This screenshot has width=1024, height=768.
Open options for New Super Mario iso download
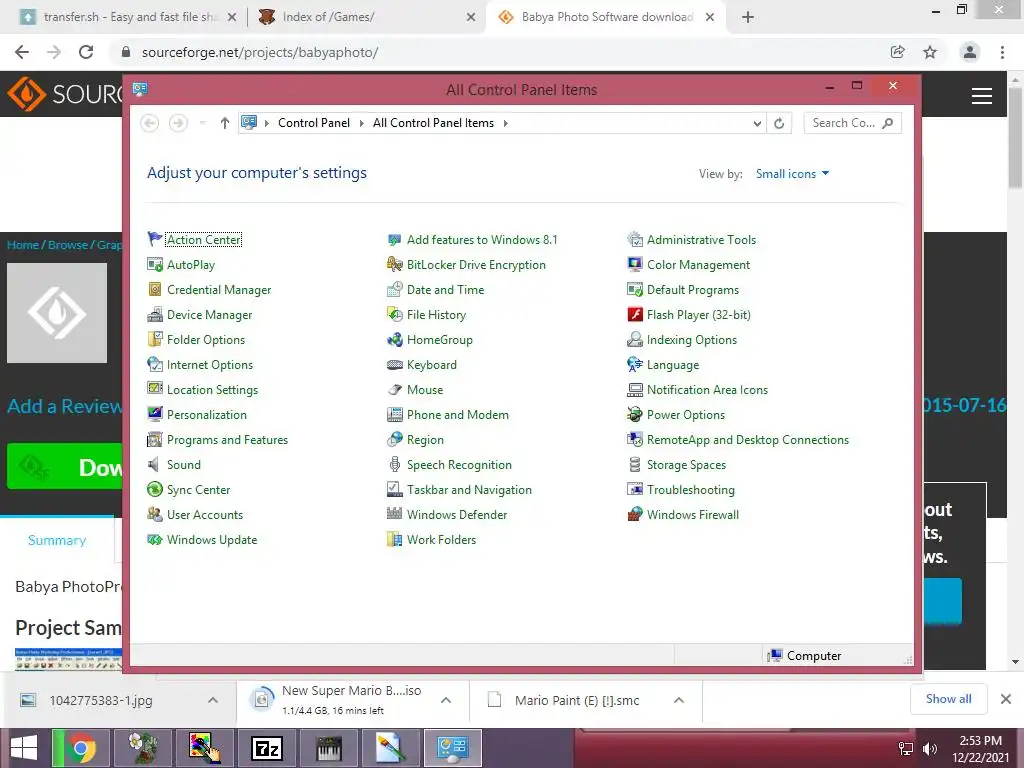pos(446,700)
